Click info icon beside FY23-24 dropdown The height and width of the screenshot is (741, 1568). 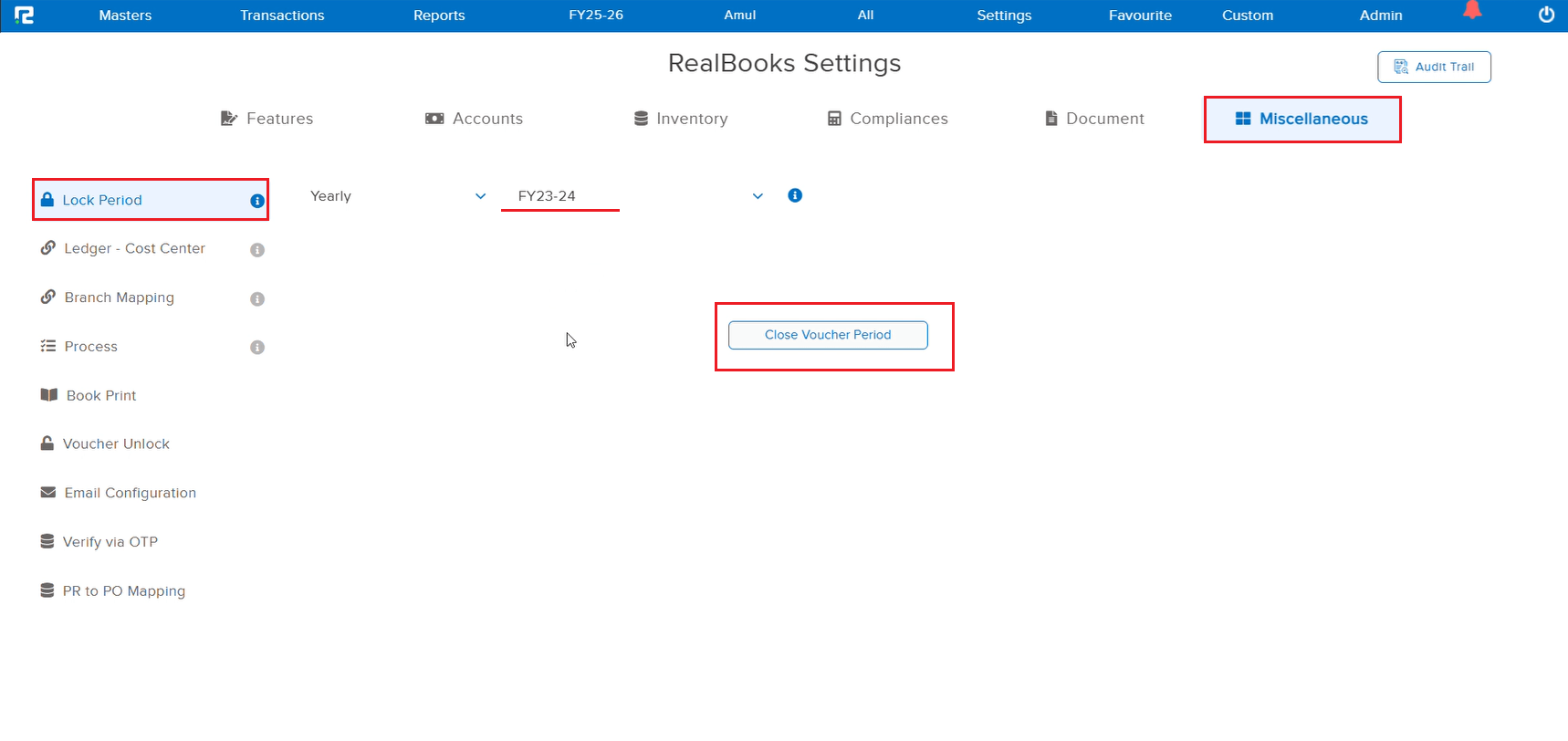tap(795, 195)
